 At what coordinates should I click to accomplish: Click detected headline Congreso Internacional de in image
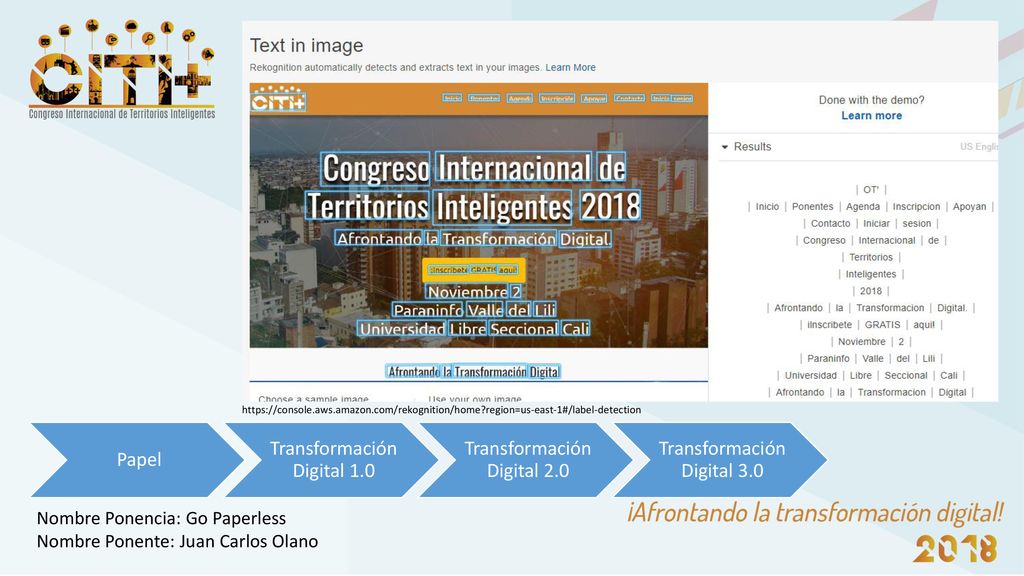pyautogui.click(x=474, y=168)
